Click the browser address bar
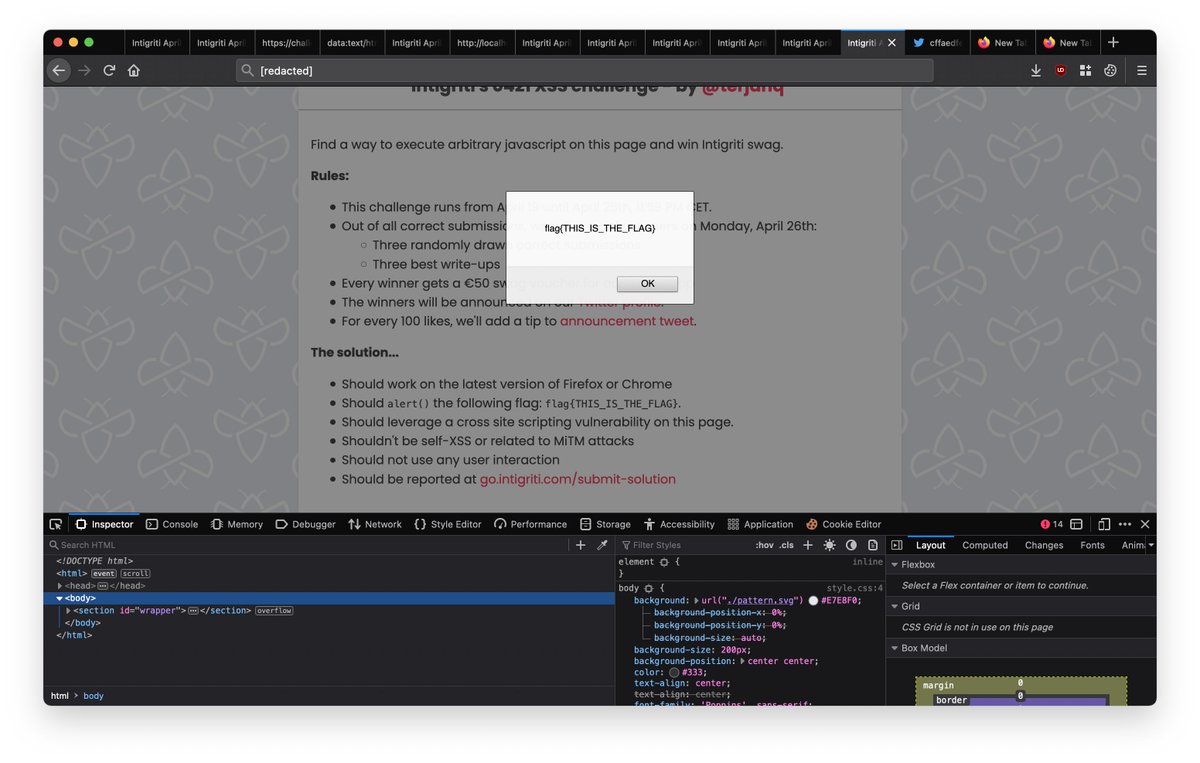Image resolution: width=1200 pixels, height=763 pixels. point(585,70)
